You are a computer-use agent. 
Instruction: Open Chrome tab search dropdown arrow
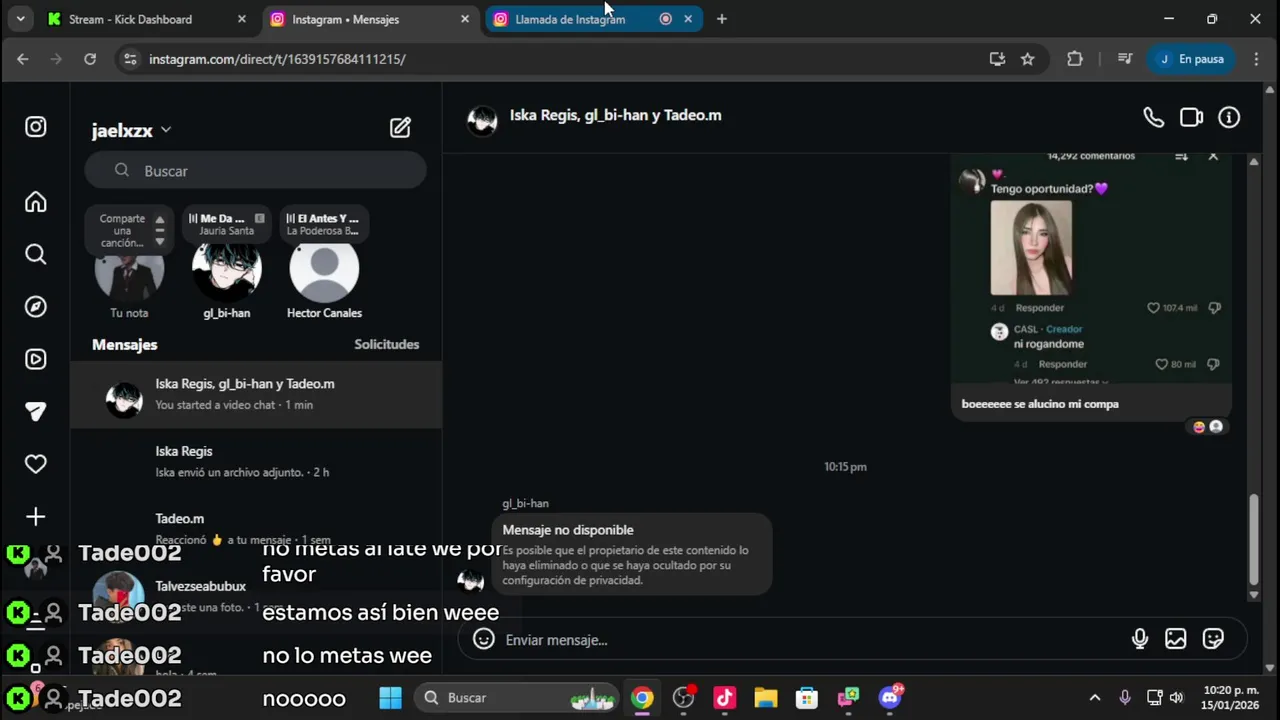pos(20,19)
